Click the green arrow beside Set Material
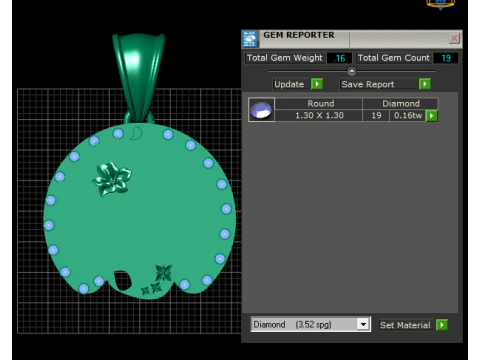This screenshot has width=480, height=360. pyautogui.click(x=442, y=325)
